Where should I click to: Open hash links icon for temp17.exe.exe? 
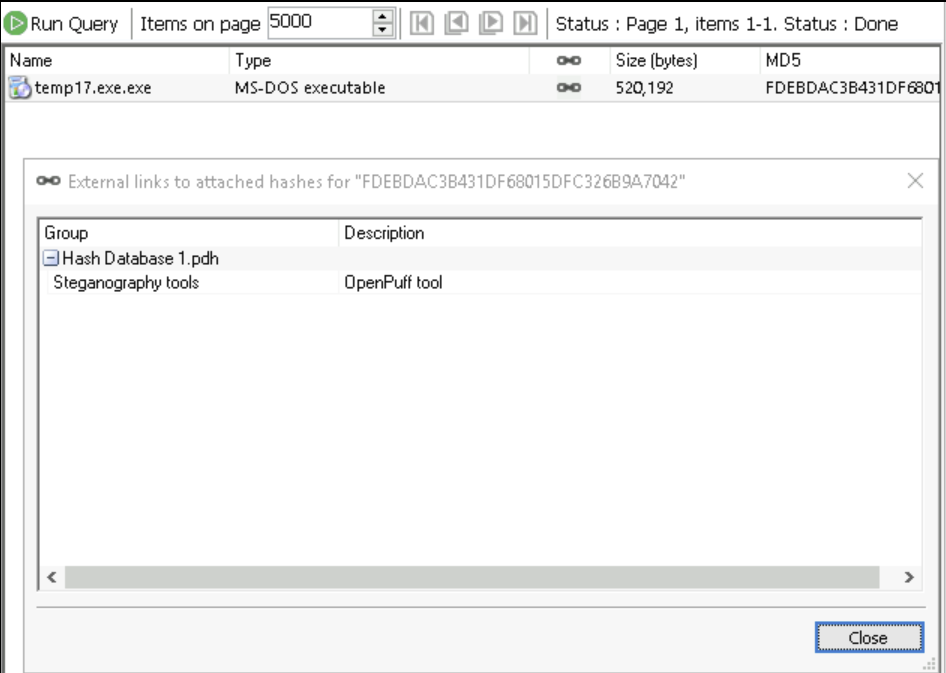pyautogui.click(x=569, y=88)
